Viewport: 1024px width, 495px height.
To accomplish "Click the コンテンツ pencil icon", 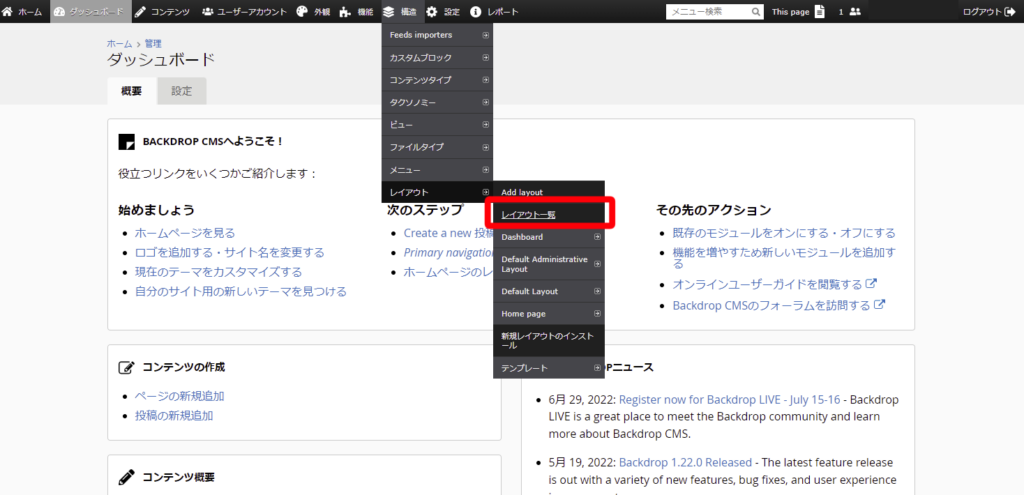I will (140, 12).
